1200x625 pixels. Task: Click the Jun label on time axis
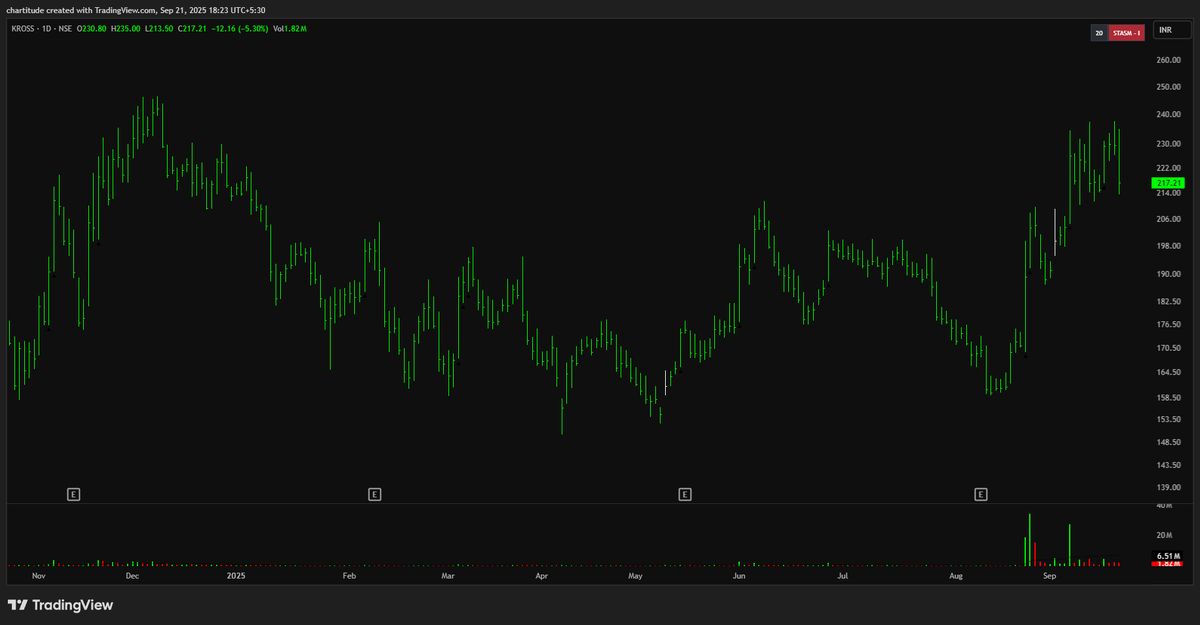point(738,576)
